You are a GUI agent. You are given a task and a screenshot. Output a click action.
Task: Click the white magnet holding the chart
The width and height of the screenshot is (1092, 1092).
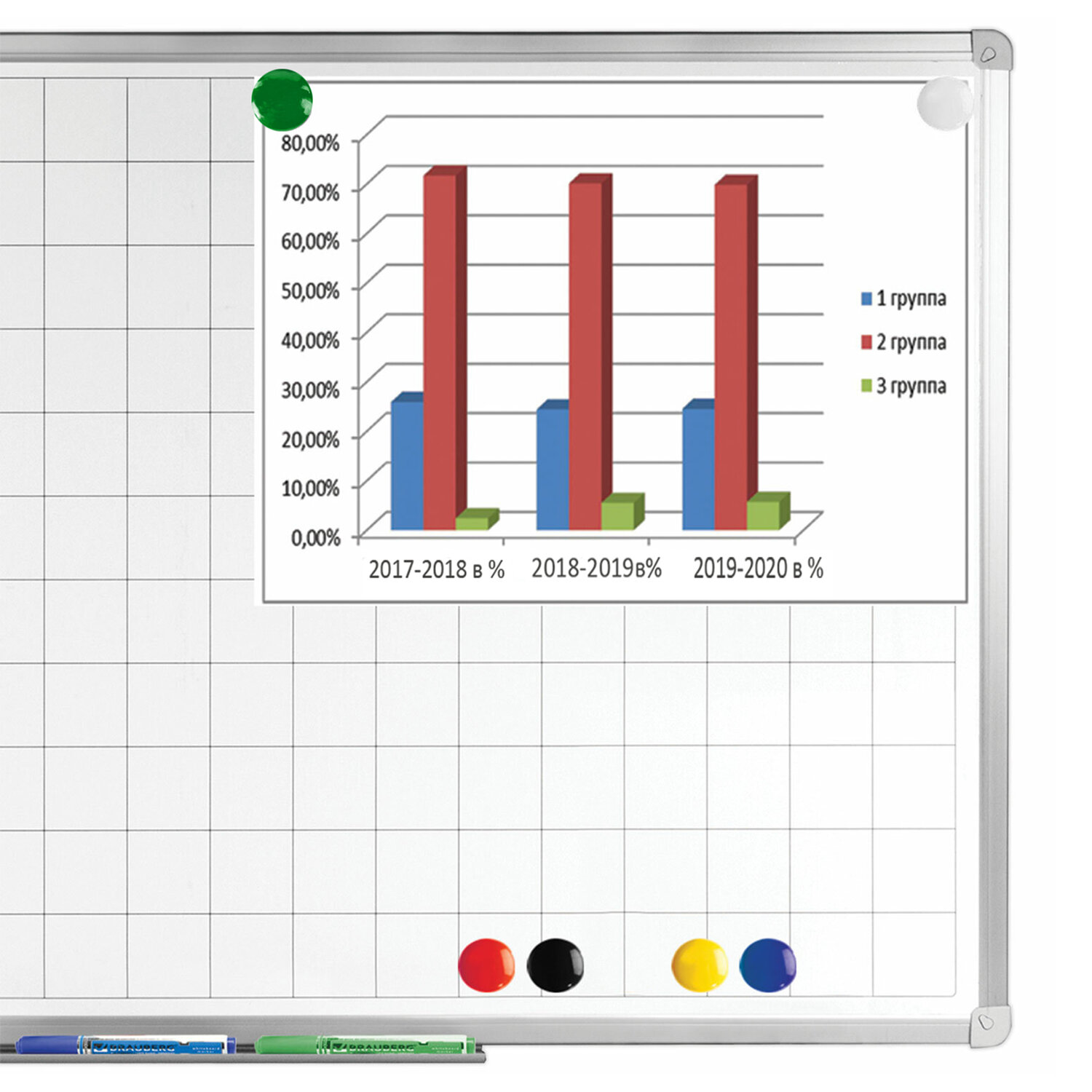coord(944,103)
